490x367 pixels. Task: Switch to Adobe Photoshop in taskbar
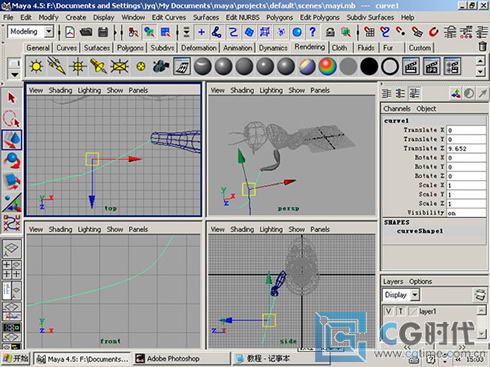[173, 359]
